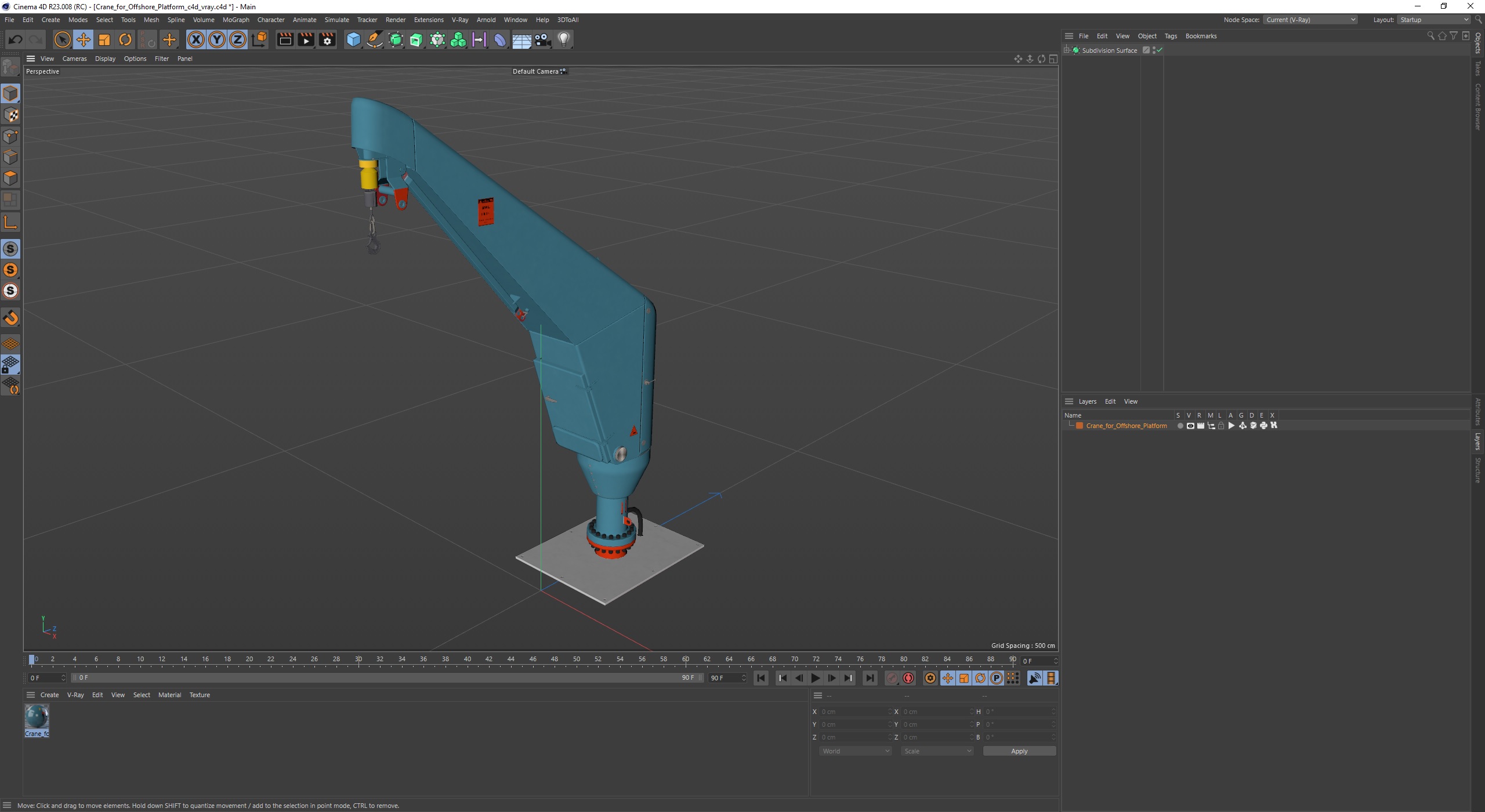Open the MoGraph menu
Image resolution: width=1485 pixels, height=812 pixels.
(236, 20)
